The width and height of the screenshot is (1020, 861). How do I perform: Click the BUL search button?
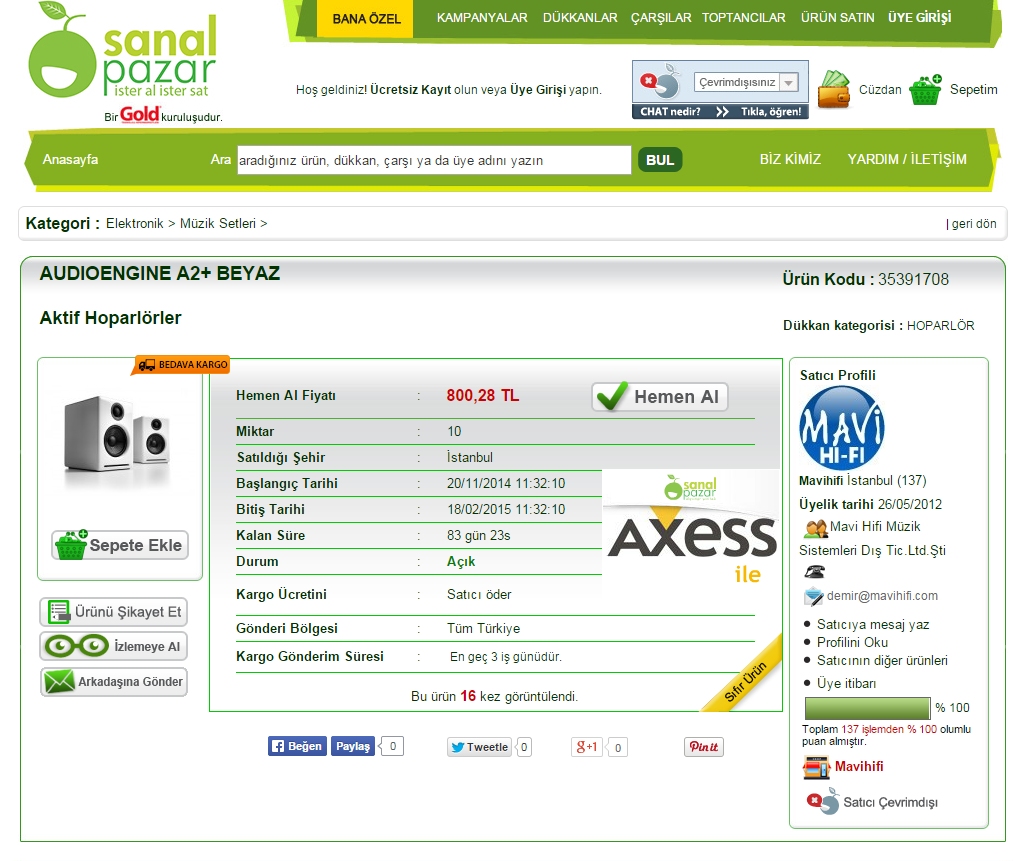click(x=660, y=160)
